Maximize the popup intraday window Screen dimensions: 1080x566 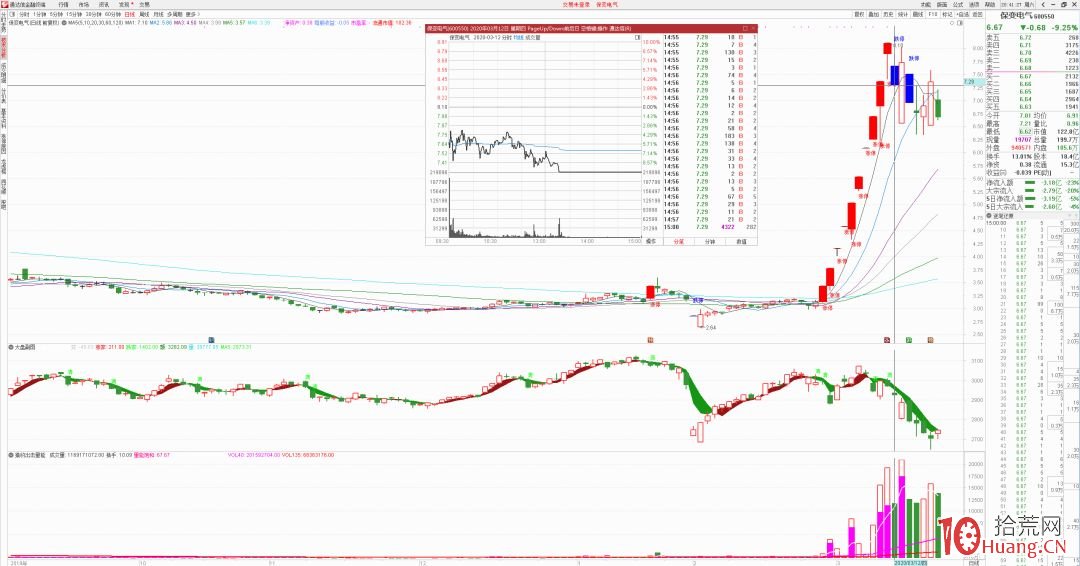(x=745, y=29)
